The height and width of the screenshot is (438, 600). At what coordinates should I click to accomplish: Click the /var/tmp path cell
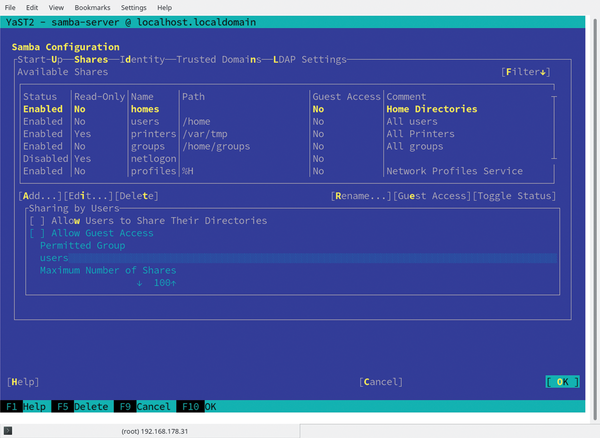[x=205, y=134]
